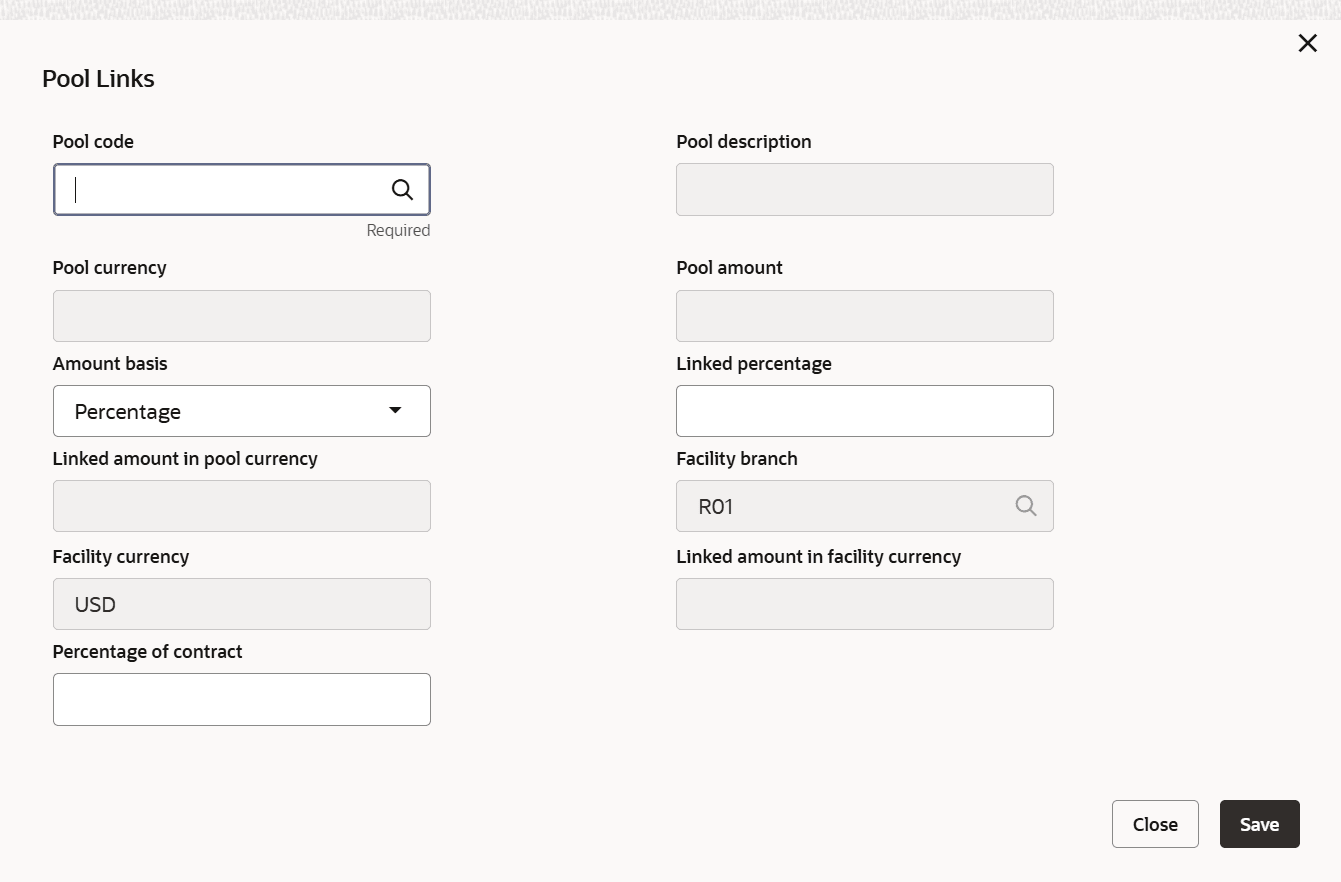Expand the Amount basis dropdown arrow
This screenshot has height=882, width=1341.
pos(395,411)
